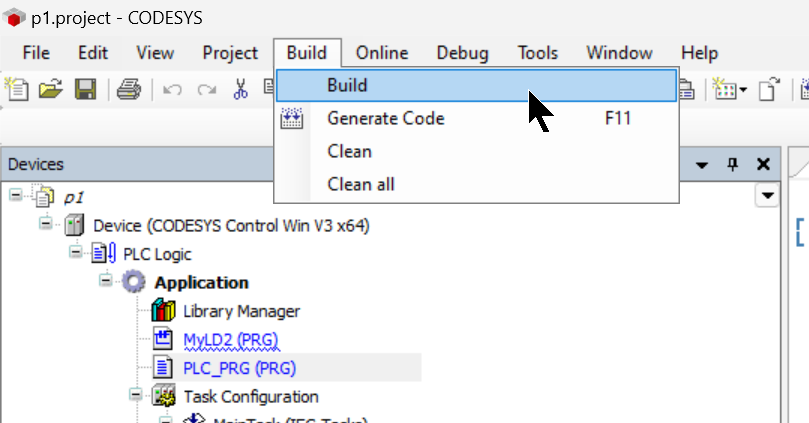This screenshot has width=809, height=423.
Task: Click the PLC_PRG document icon
Action: (x=163, y=367)
